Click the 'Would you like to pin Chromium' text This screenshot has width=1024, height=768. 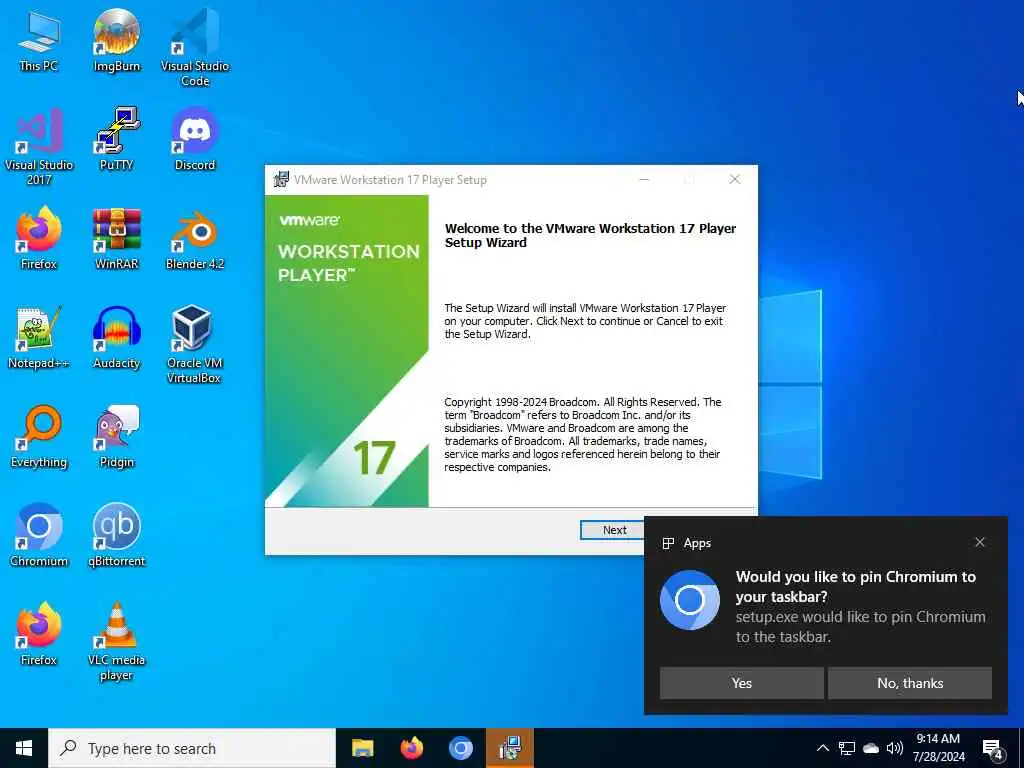pyautogui.click(x=856, y=586)
